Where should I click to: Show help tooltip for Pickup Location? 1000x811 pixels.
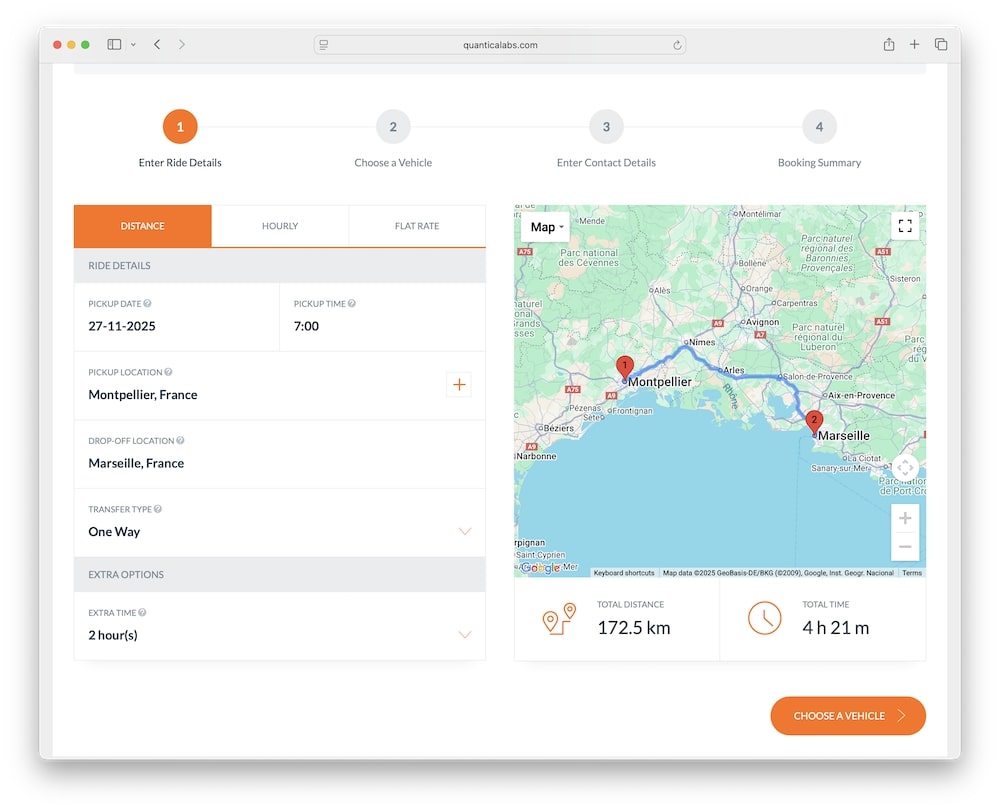click(x=168, y=372)
